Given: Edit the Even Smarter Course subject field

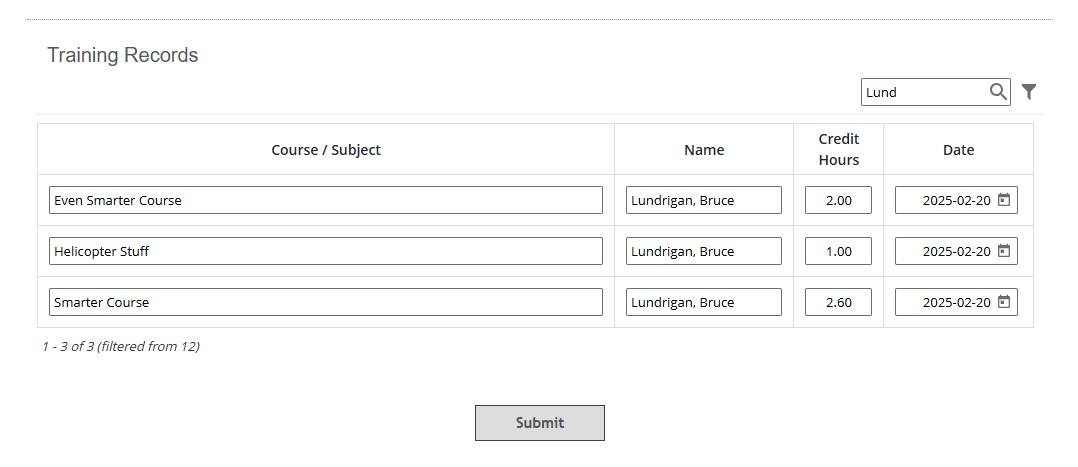Looking at the screenshot, I should [x=326, y=200].
